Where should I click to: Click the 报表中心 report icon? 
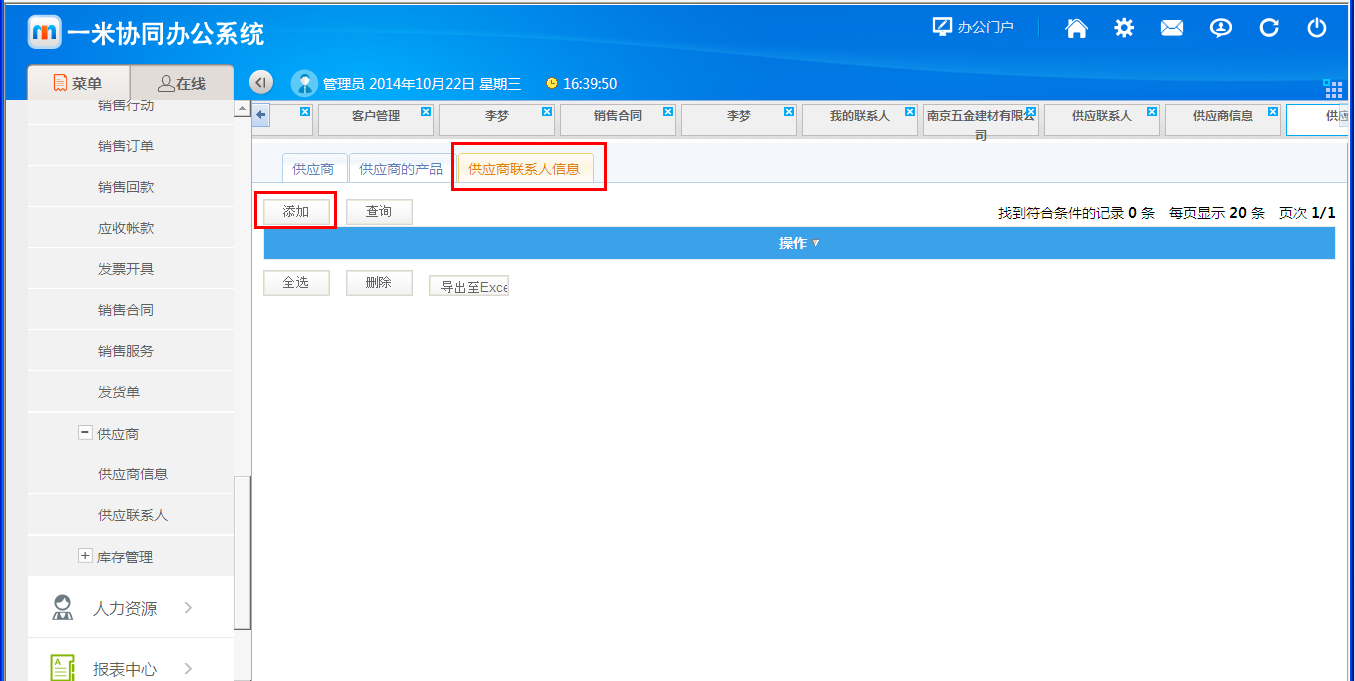point(63,668)
